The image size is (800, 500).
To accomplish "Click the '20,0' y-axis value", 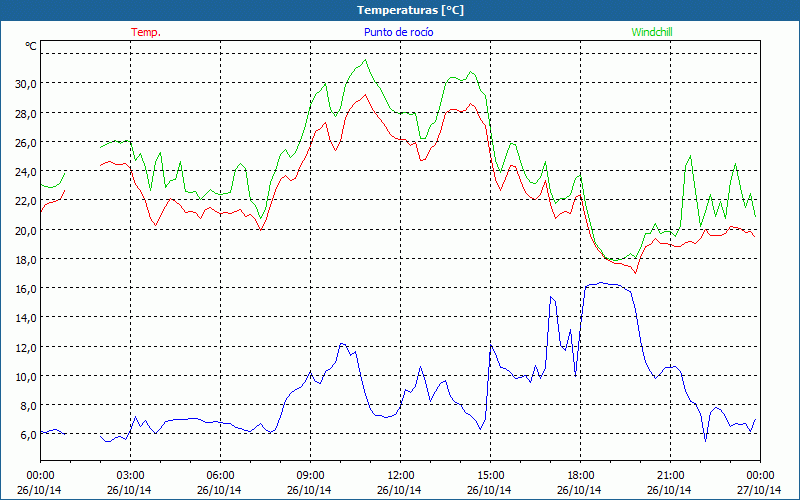I will coord(26,230).
